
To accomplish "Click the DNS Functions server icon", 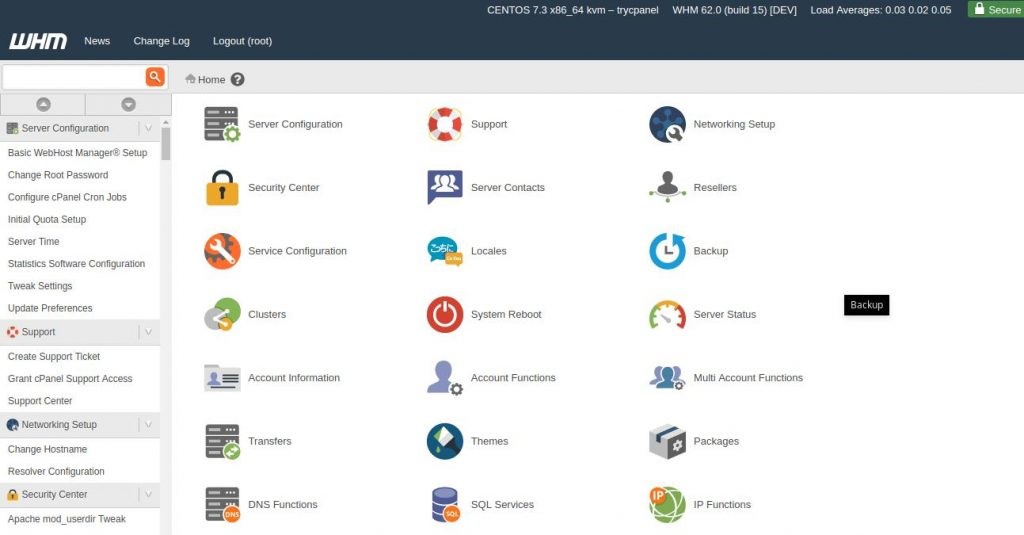I will [x=222, y=504].
